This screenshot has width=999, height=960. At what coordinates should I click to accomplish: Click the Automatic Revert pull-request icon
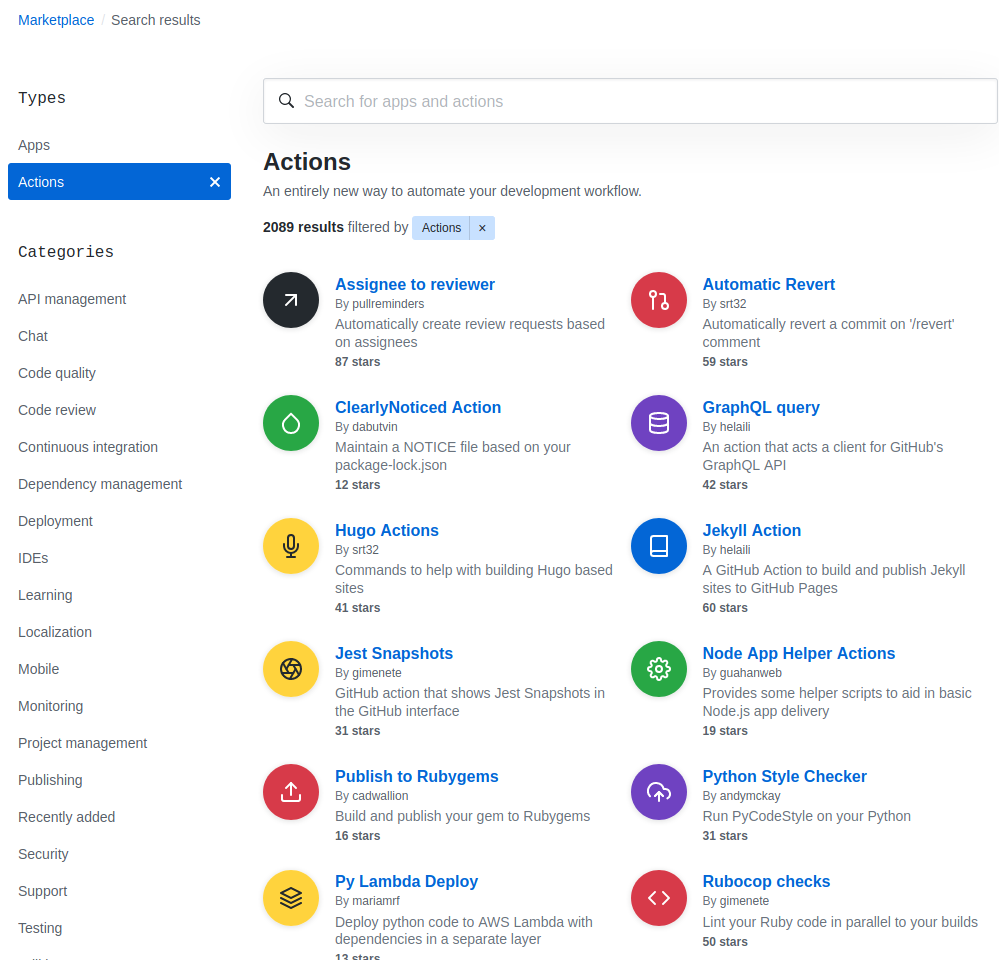[658, 299]
